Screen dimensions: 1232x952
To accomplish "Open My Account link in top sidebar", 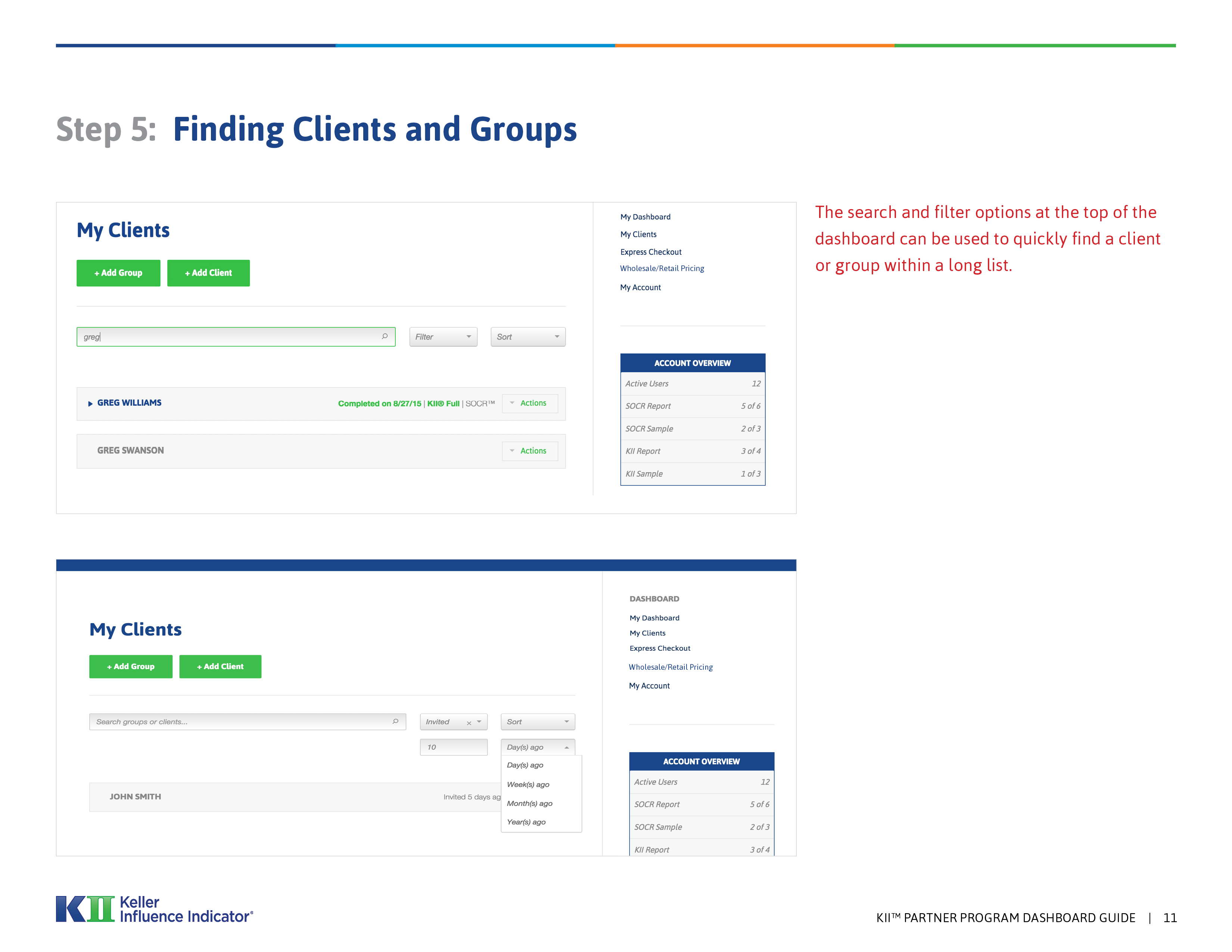I will click(x=640, y=287).
